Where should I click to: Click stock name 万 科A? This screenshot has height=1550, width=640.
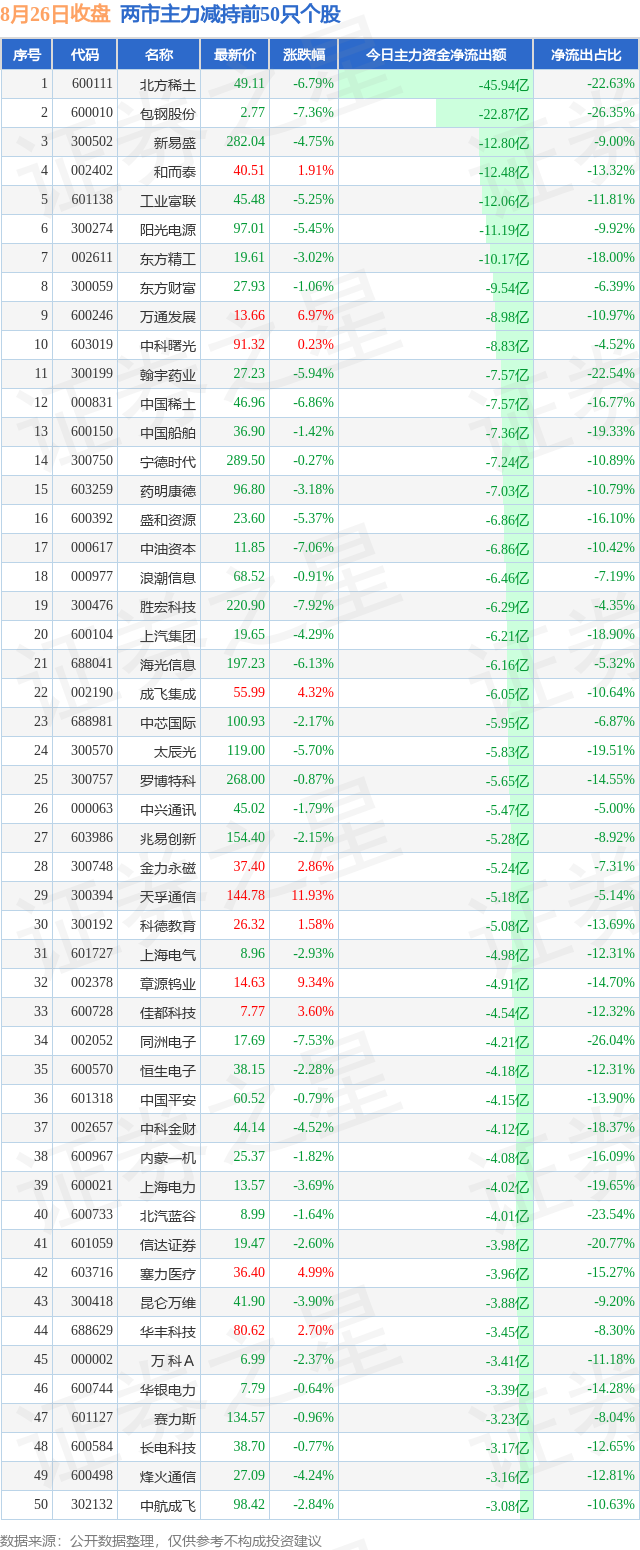pos(173,1360)
